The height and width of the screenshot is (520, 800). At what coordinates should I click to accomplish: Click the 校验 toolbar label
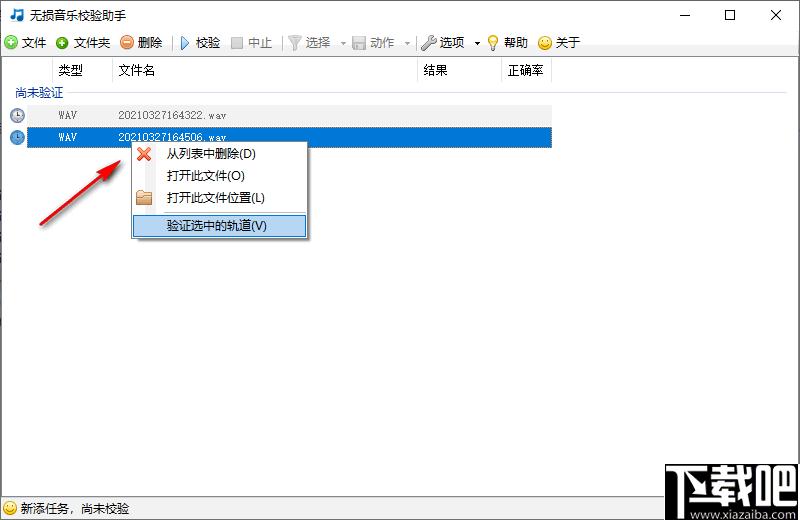tap(208, 42)
